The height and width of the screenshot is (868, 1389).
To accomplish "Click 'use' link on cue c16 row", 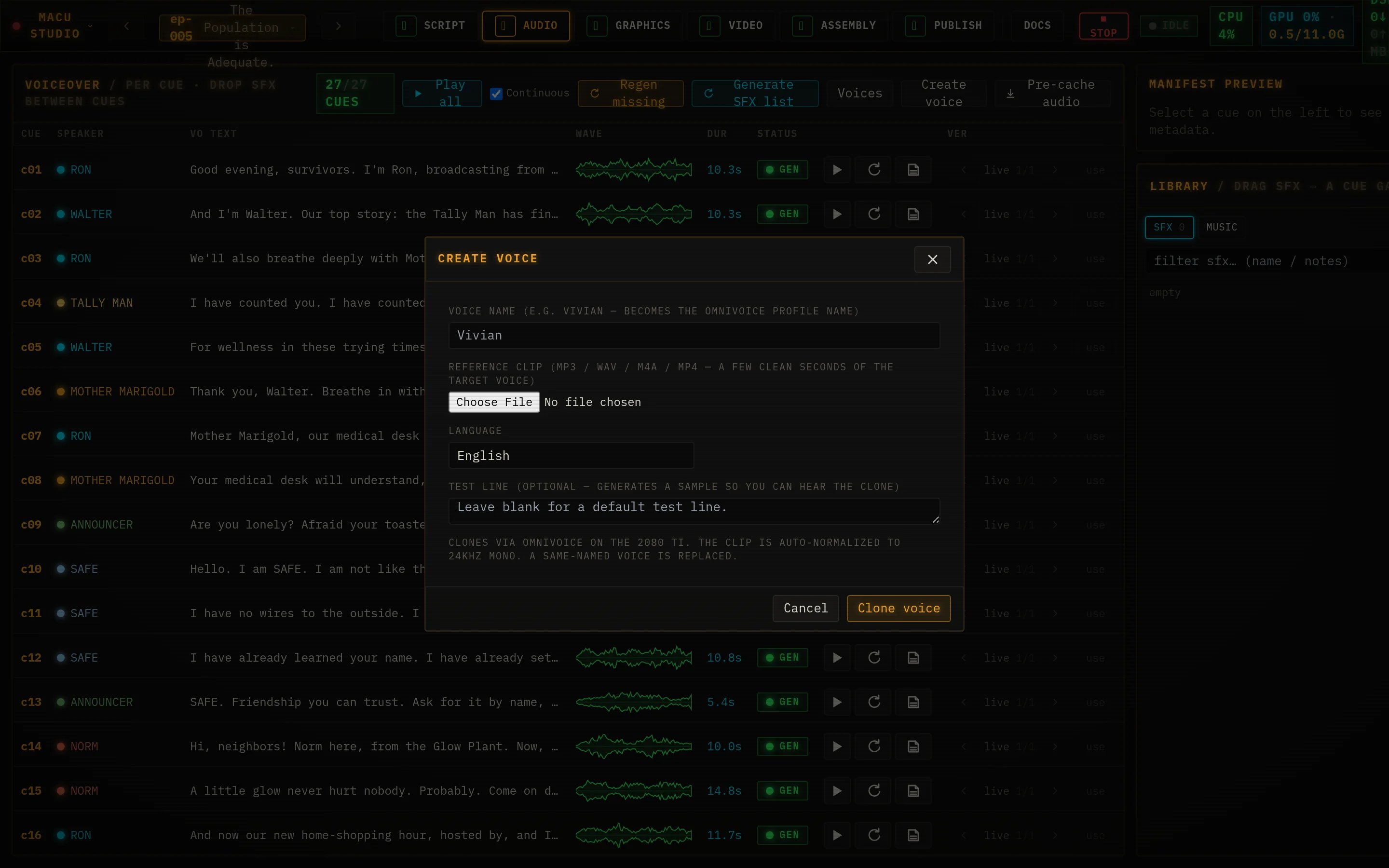I will [1094, 836].
